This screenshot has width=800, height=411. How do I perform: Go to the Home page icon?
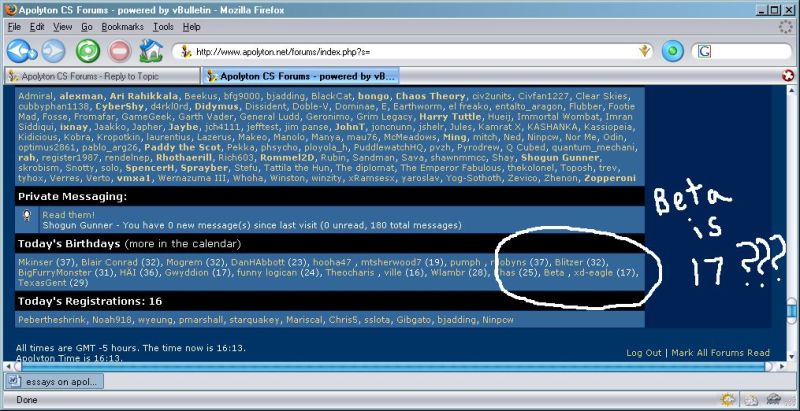(151, 50)
